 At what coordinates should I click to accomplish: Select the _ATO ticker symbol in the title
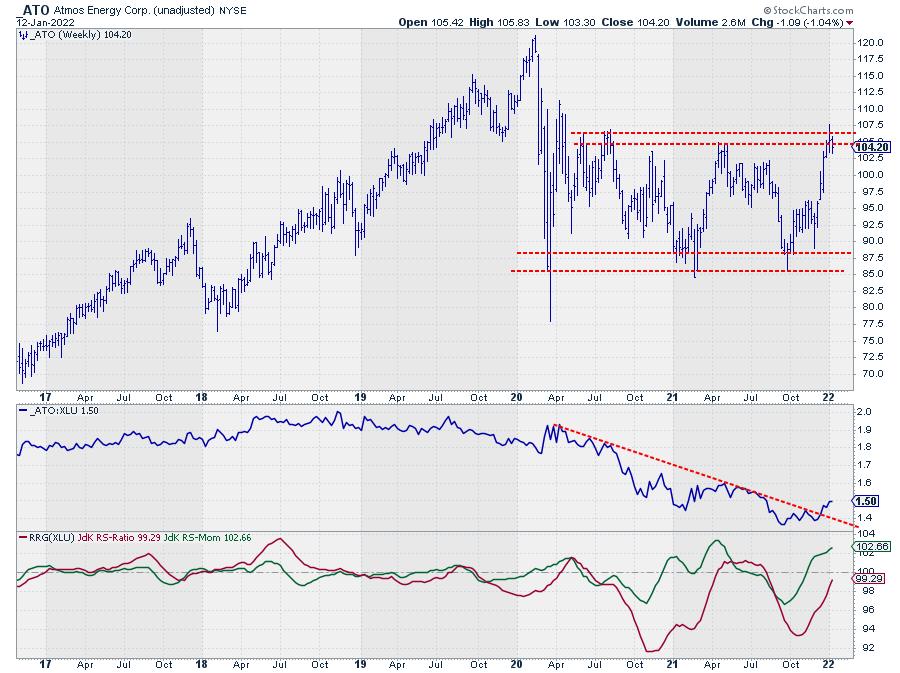click(33, 10)
